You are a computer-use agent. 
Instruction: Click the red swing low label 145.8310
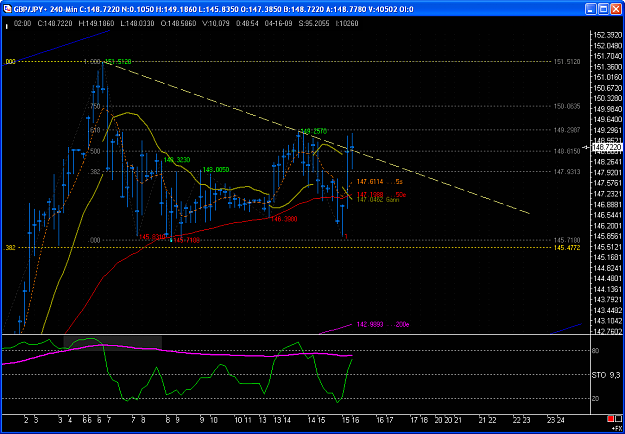pyautogui.click(x=152, y=237)
